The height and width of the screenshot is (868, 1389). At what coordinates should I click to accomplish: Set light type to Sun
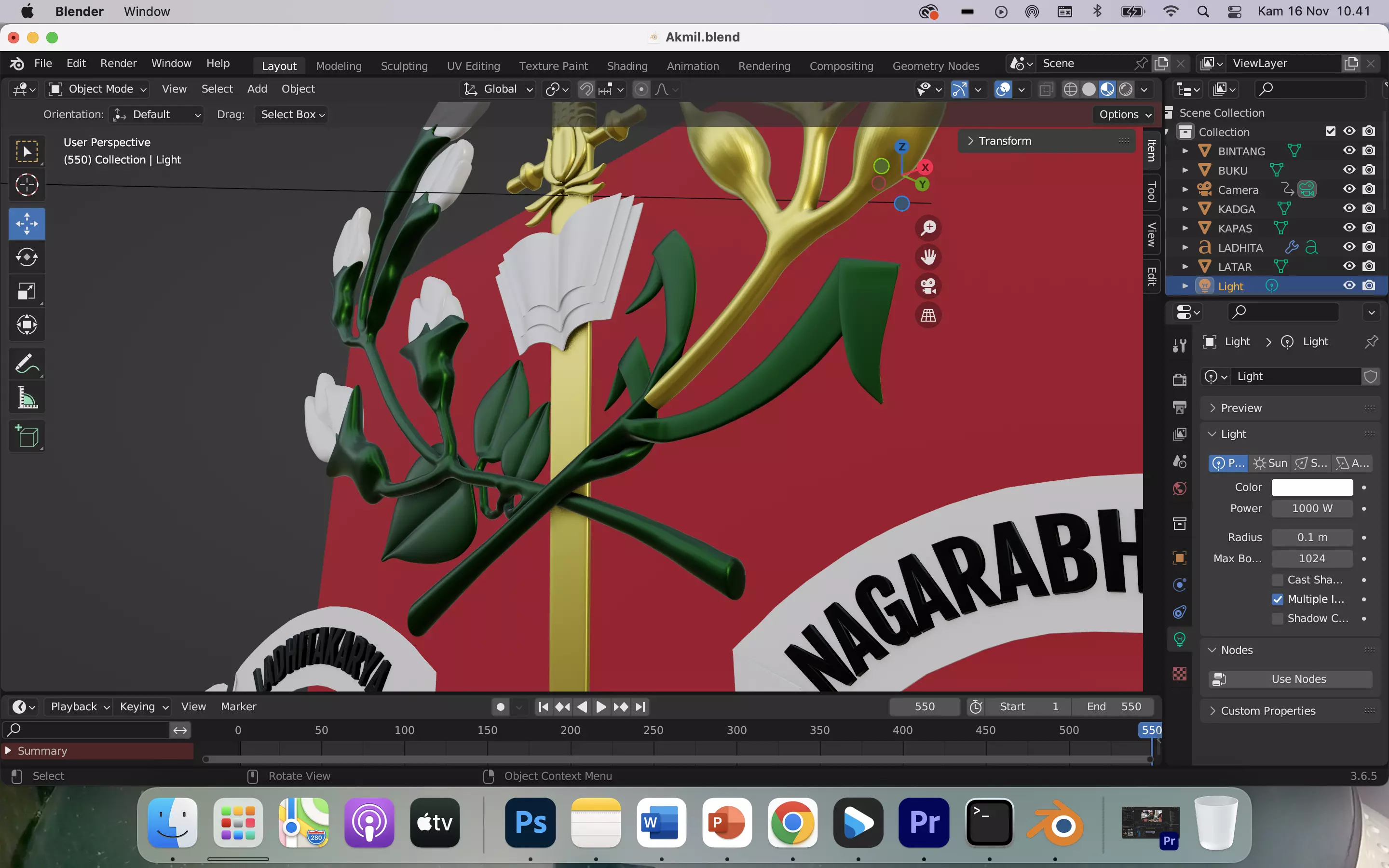click(1270, 463)
